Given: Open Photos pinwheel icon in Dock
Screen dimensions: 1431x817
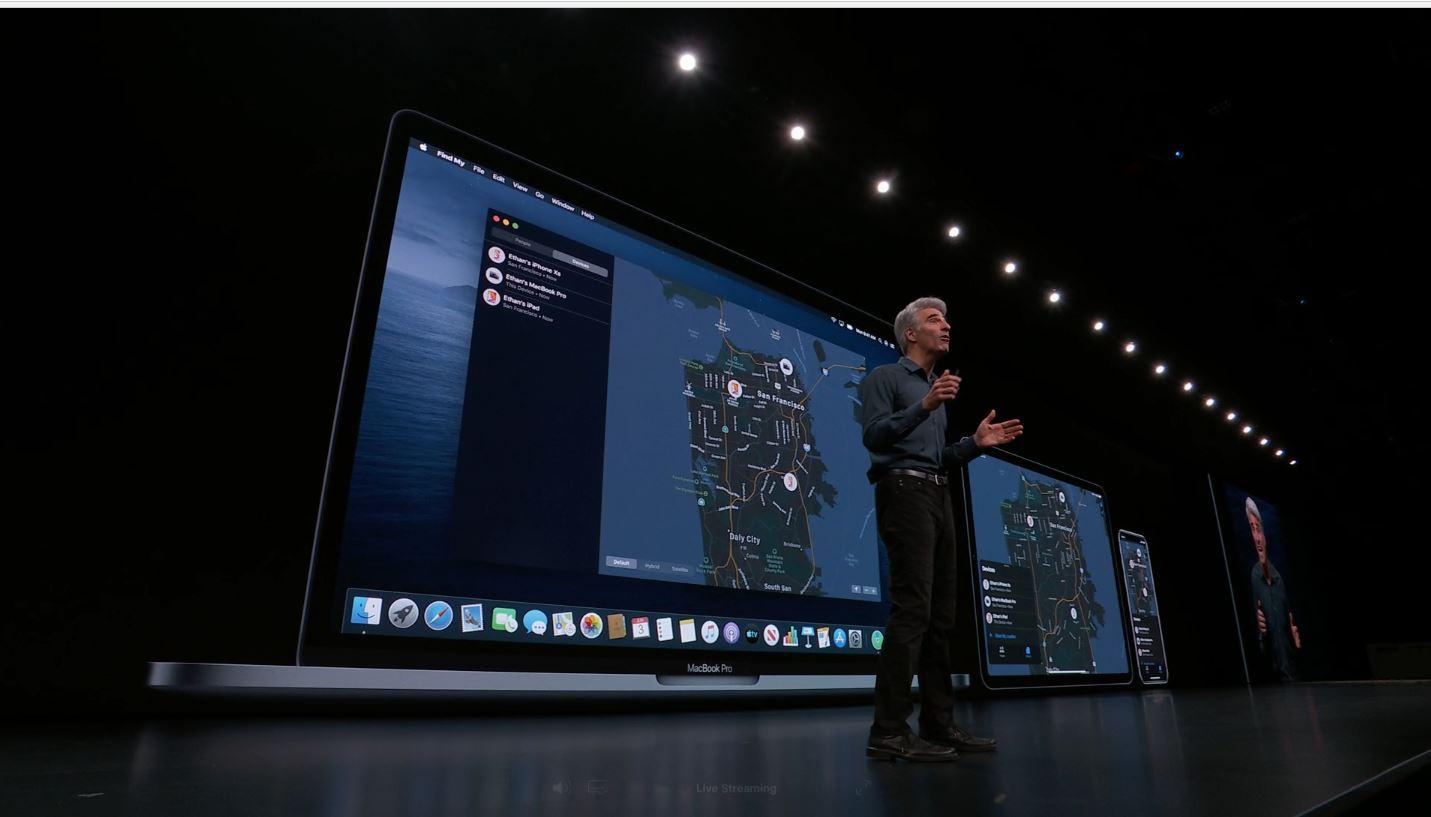Looking at the screenshot, I should coord(591,625).
